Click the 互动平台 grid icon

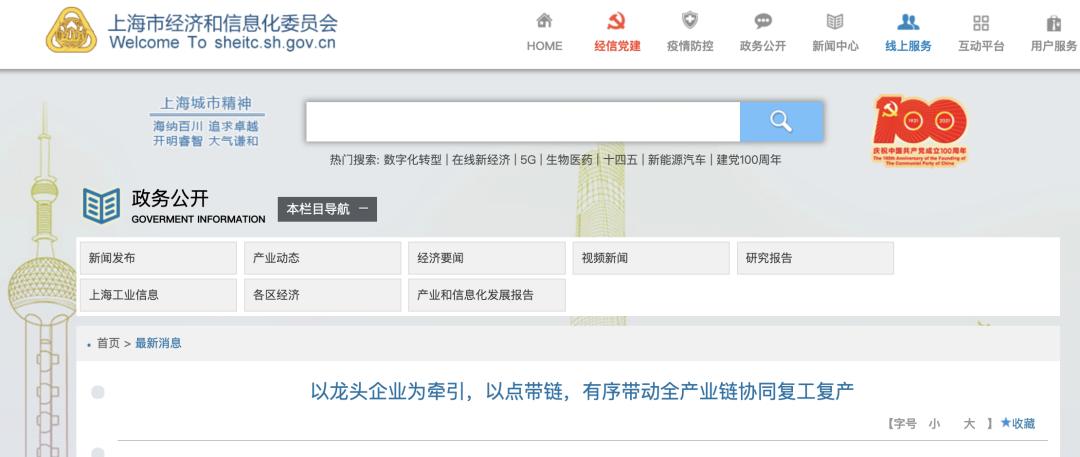(x=981, y=22)
